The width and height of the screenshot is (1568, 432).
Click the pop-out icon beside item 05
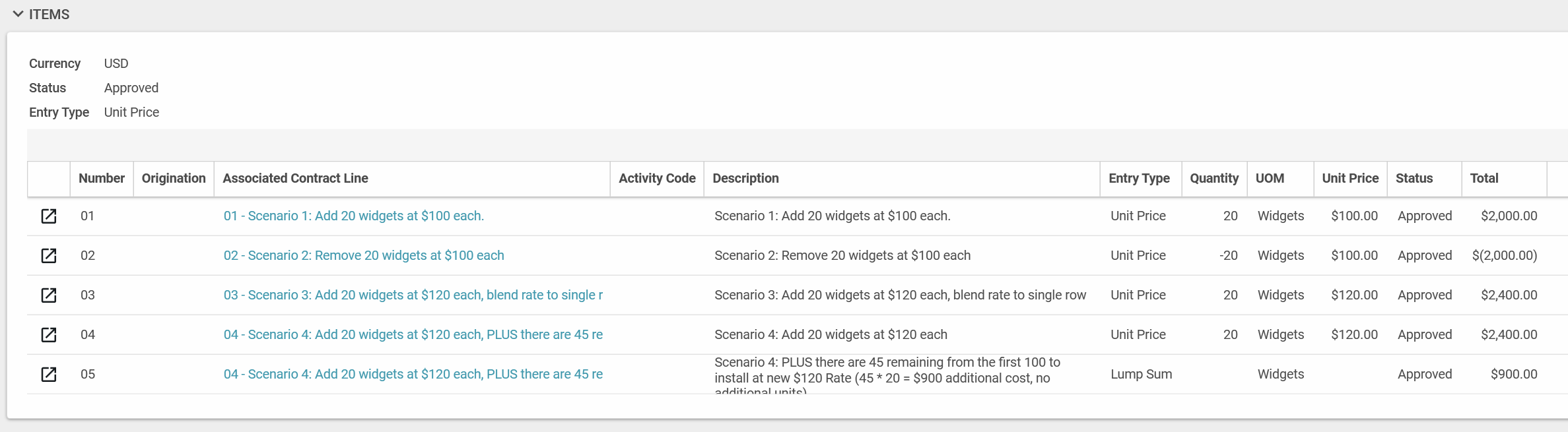click(x=49, y=375)
